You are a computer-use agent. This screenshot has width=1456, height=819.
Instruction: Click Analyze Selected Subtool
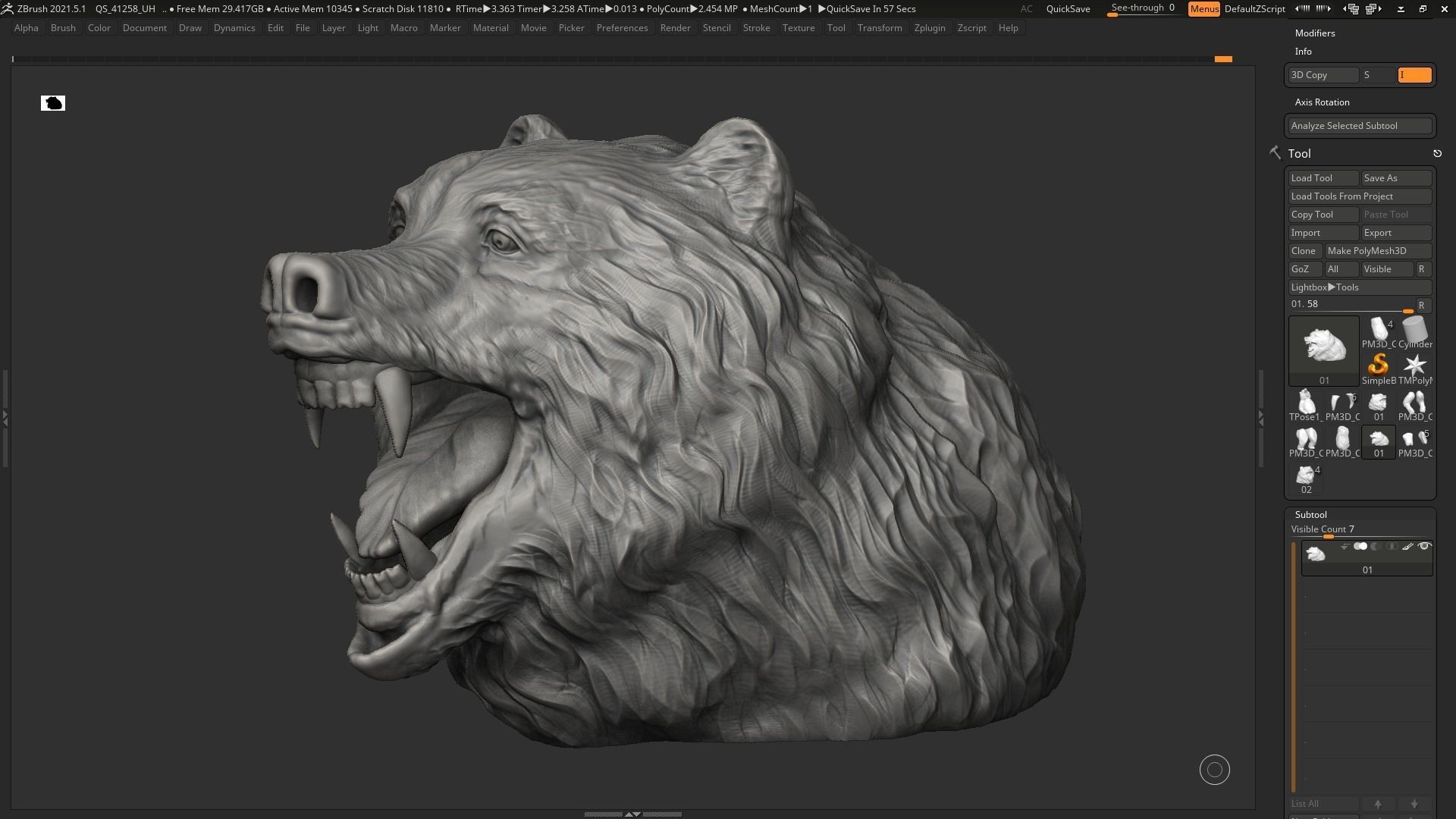pos(1360,126)
